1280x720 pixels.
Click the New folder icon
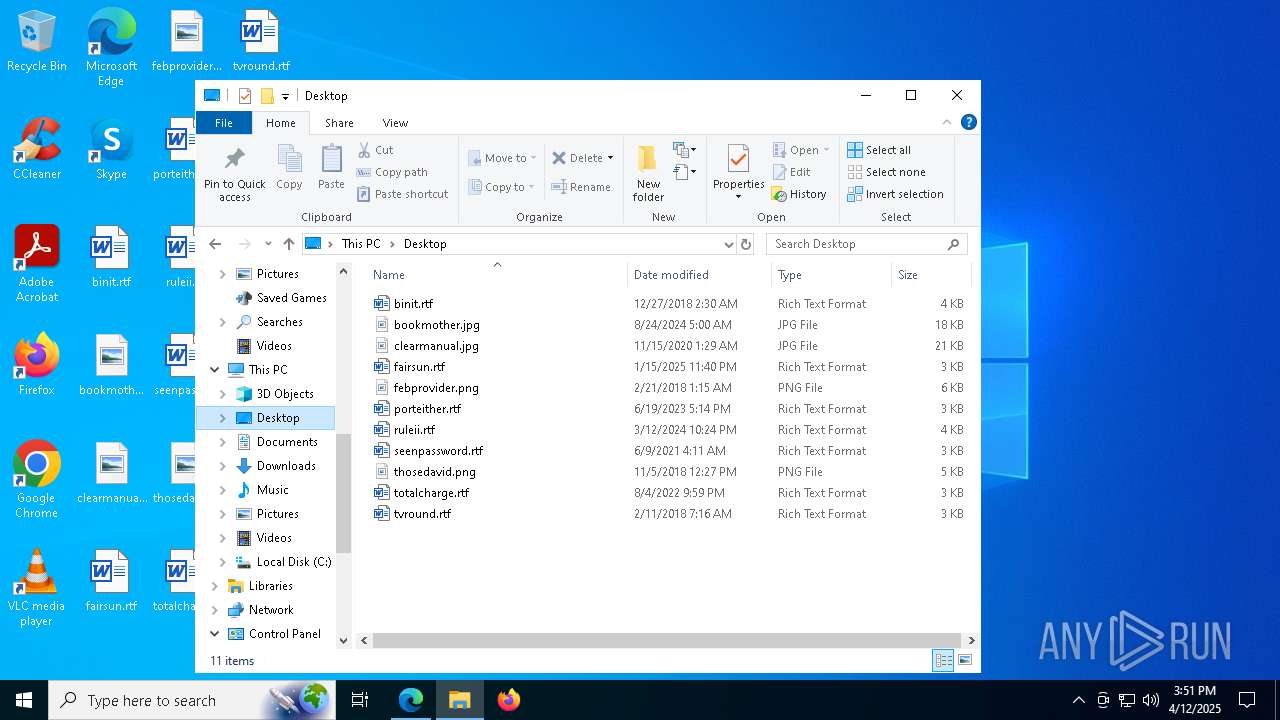coord(648,159)
